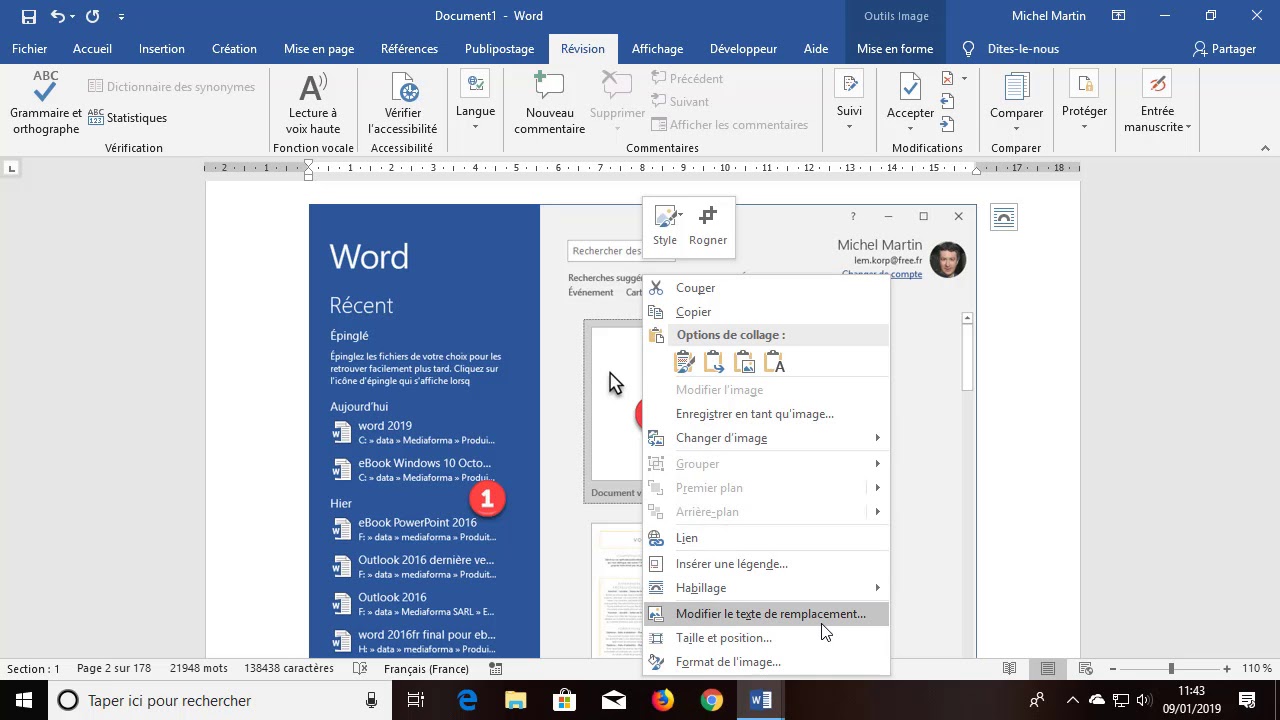
Task: Save the document from the quick access toolbar
Action: pos(29,16)
